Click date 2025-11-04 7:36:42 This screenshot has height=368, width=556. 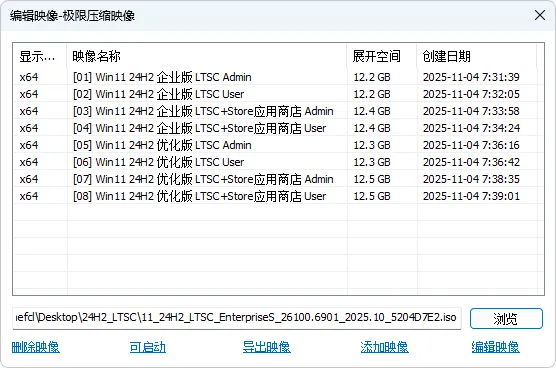click(x=471, y=162)
